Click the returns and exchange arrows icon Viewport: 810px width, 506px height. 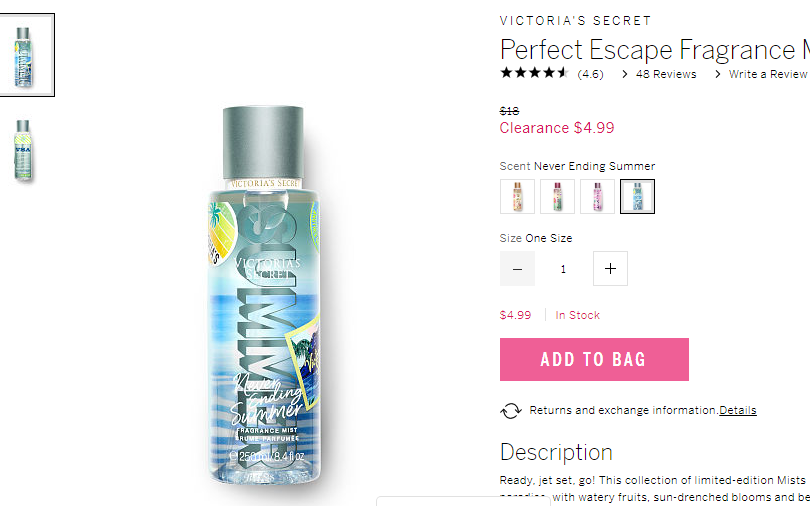point(511,410)
